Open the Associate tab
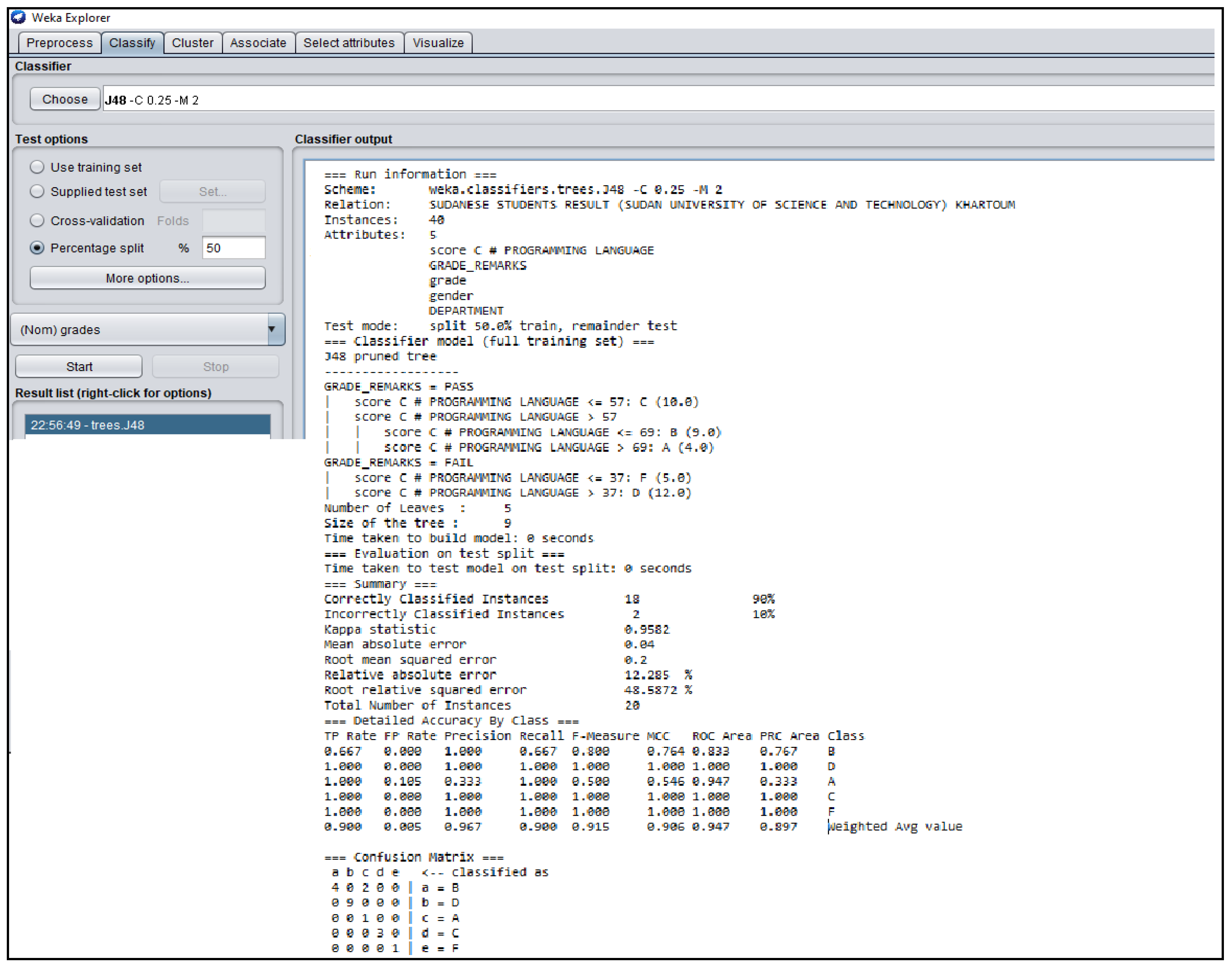The height and width of the screenshot is (967, 1232). [258, 43]
